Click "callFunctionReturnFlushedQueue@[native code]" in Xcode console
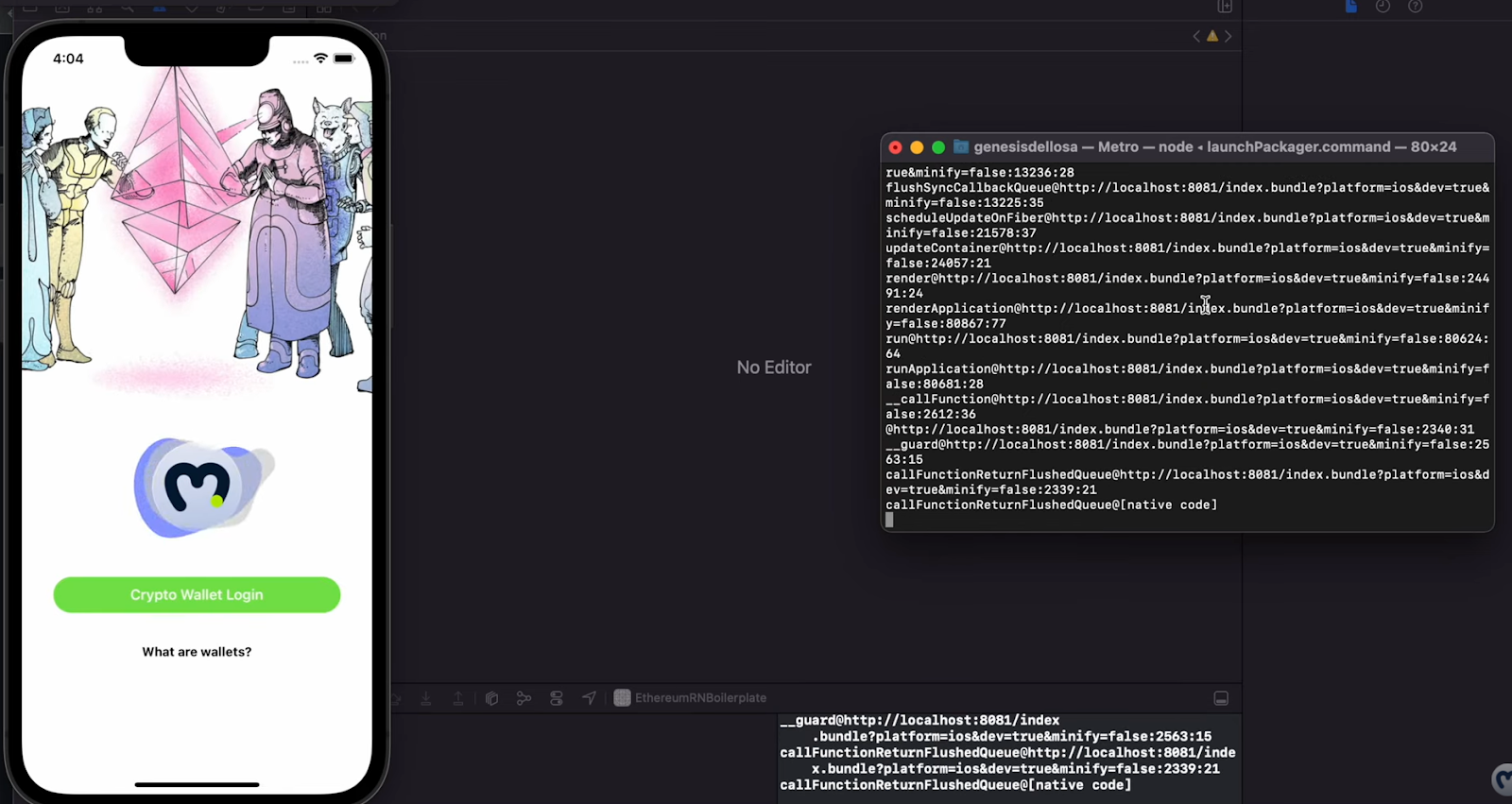Viewport: 1512px width, 804px height. click(x=955, y=785)
